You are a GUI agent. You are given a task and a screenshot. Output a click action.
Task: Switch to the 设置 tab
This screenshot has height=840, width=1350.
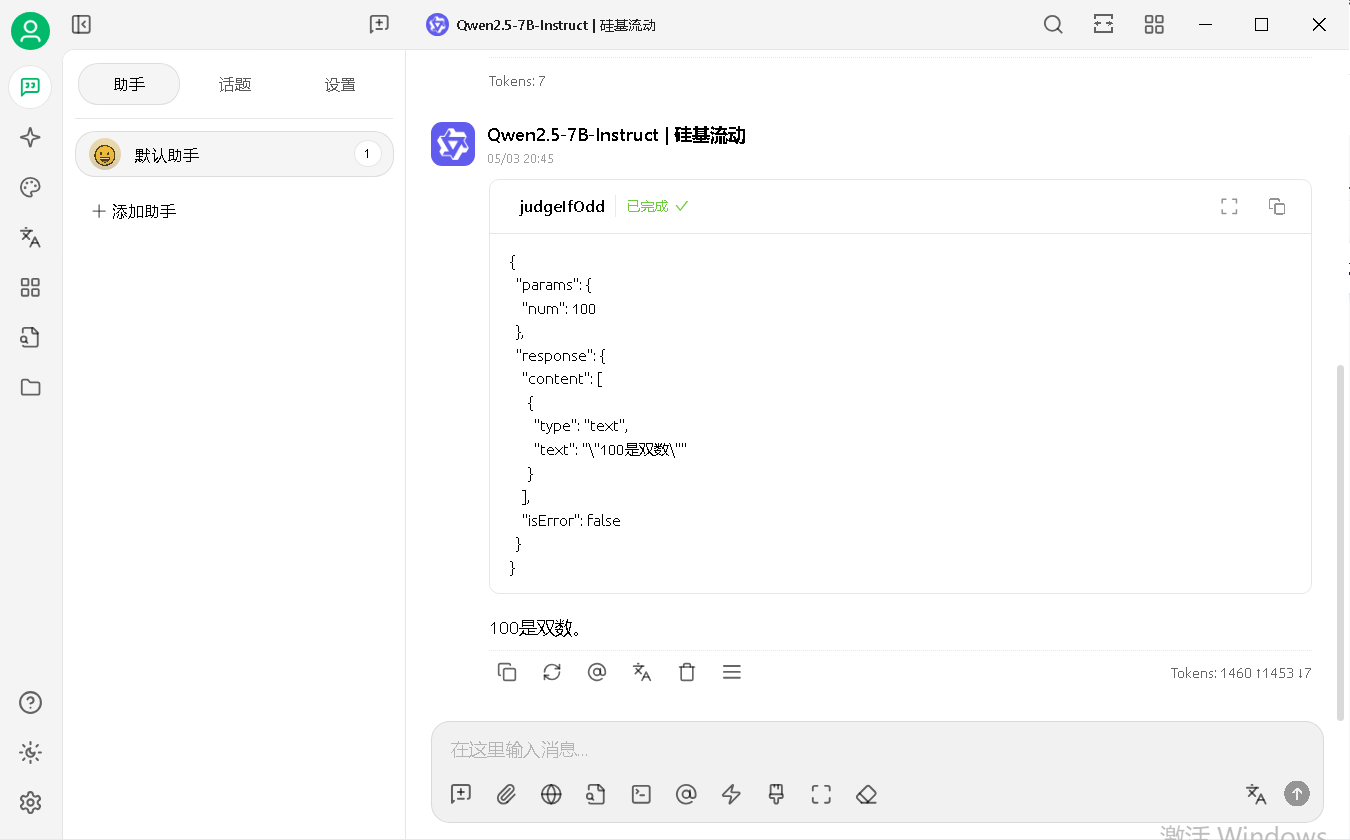tap(340, 85)
